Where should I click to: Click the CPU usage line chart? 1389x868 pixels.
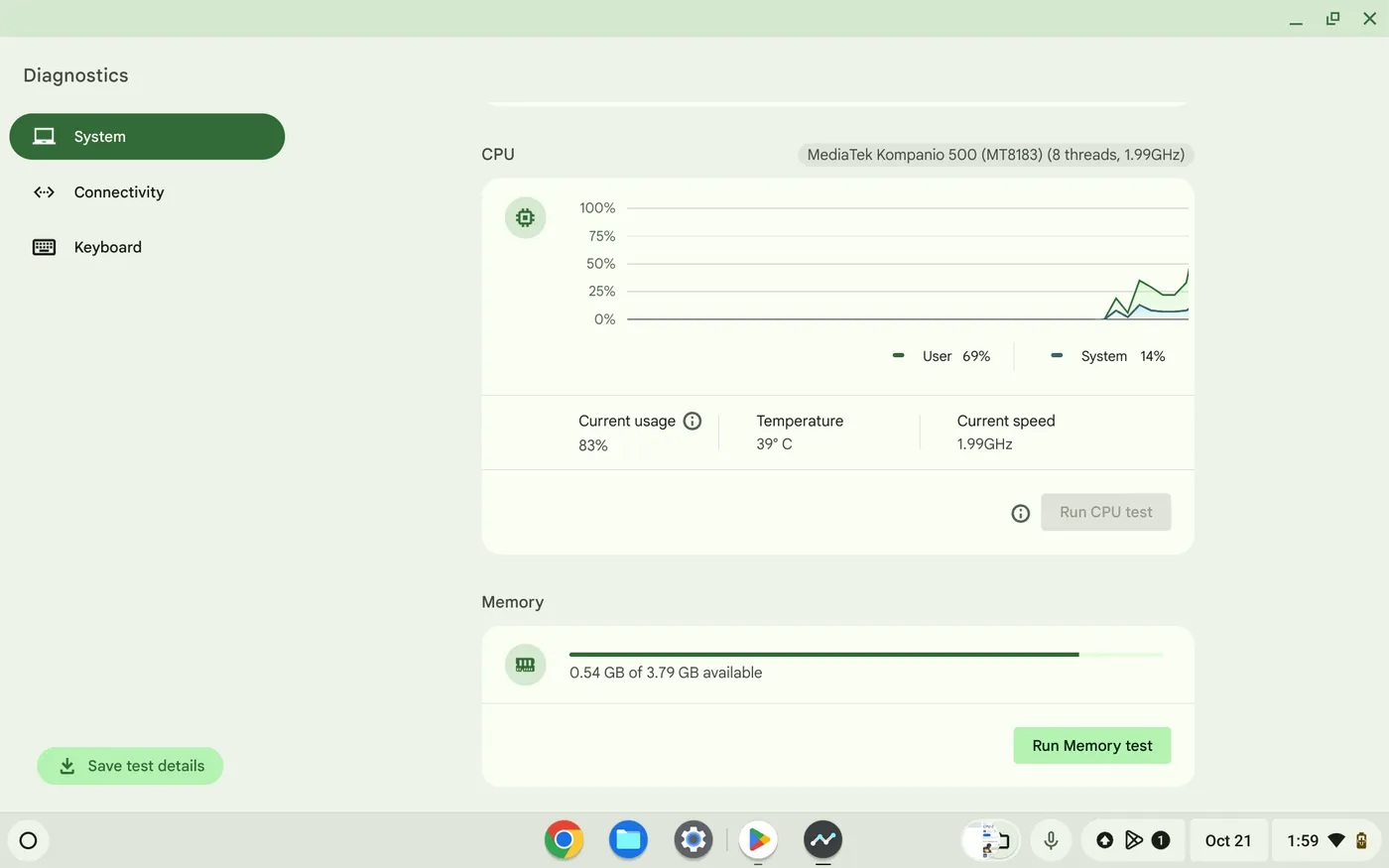tap(907, 264)
